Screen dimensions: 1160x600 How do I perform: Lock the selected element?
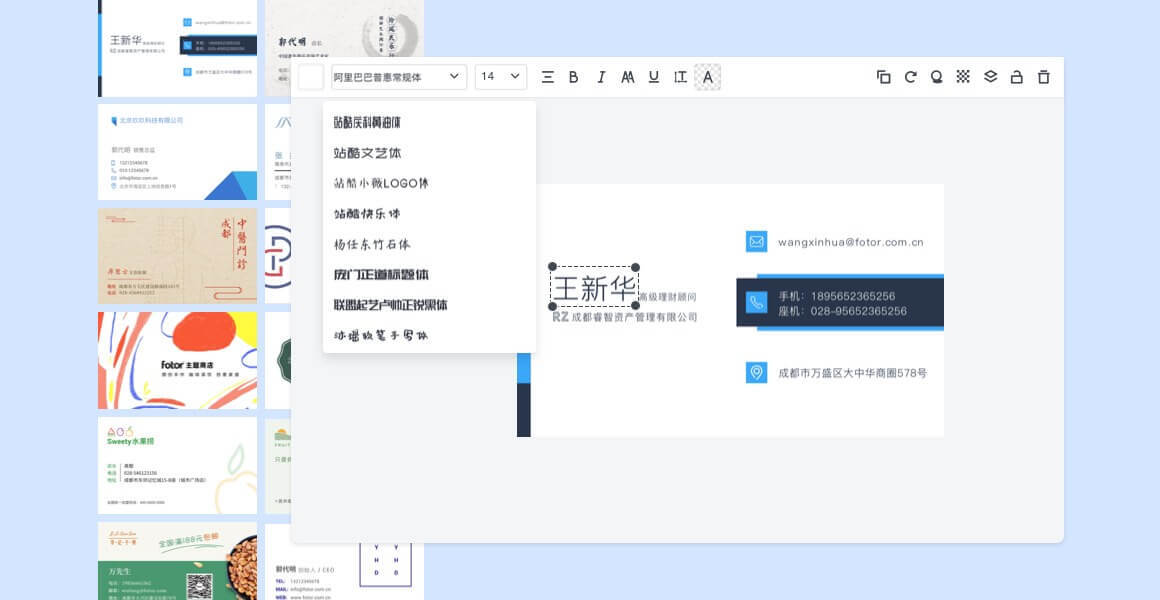[1016, 77]
